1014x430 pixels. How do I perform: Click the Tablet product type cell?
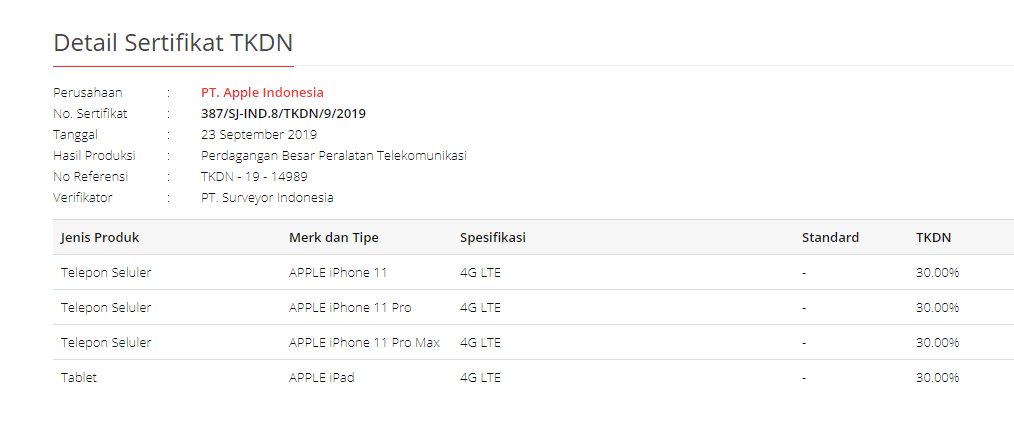click(79, 377)
